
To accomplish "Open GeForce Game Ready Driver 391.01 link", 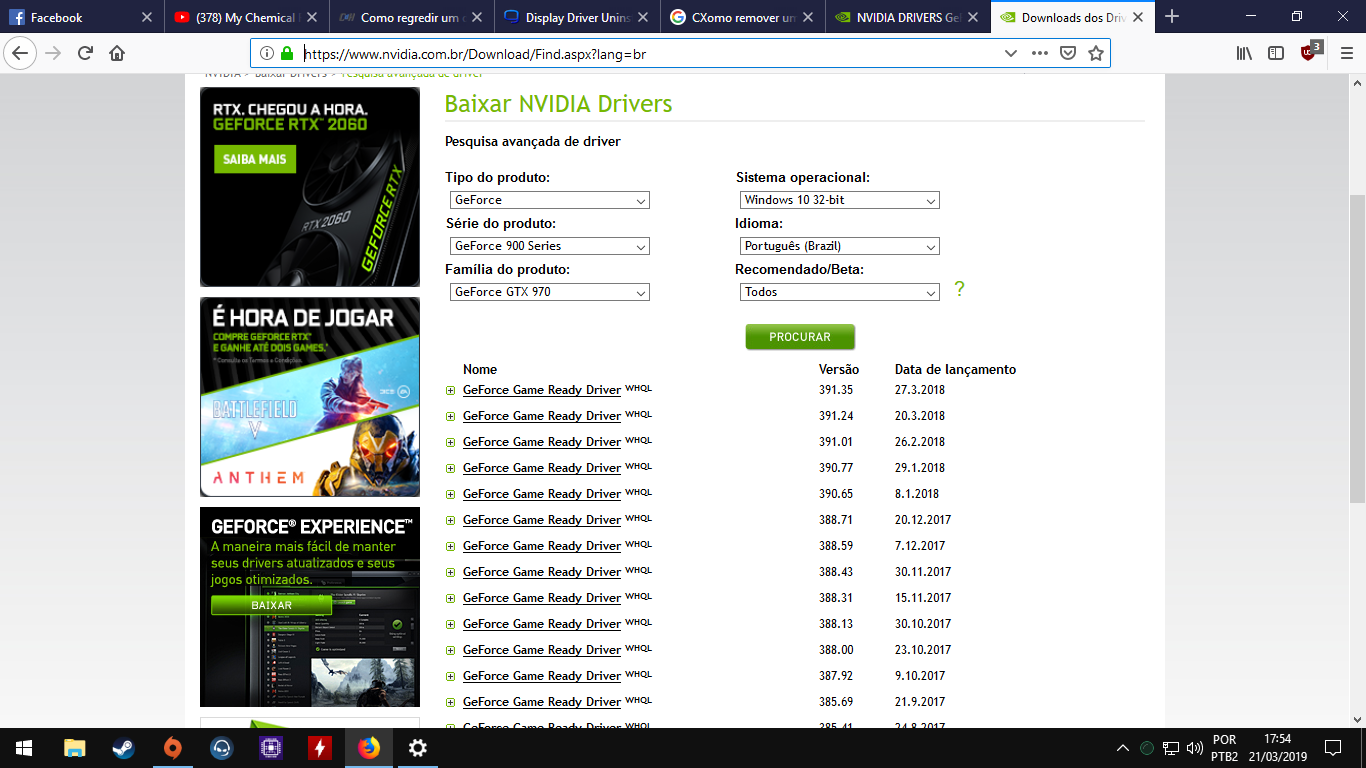I will click(x=542, y=442).
